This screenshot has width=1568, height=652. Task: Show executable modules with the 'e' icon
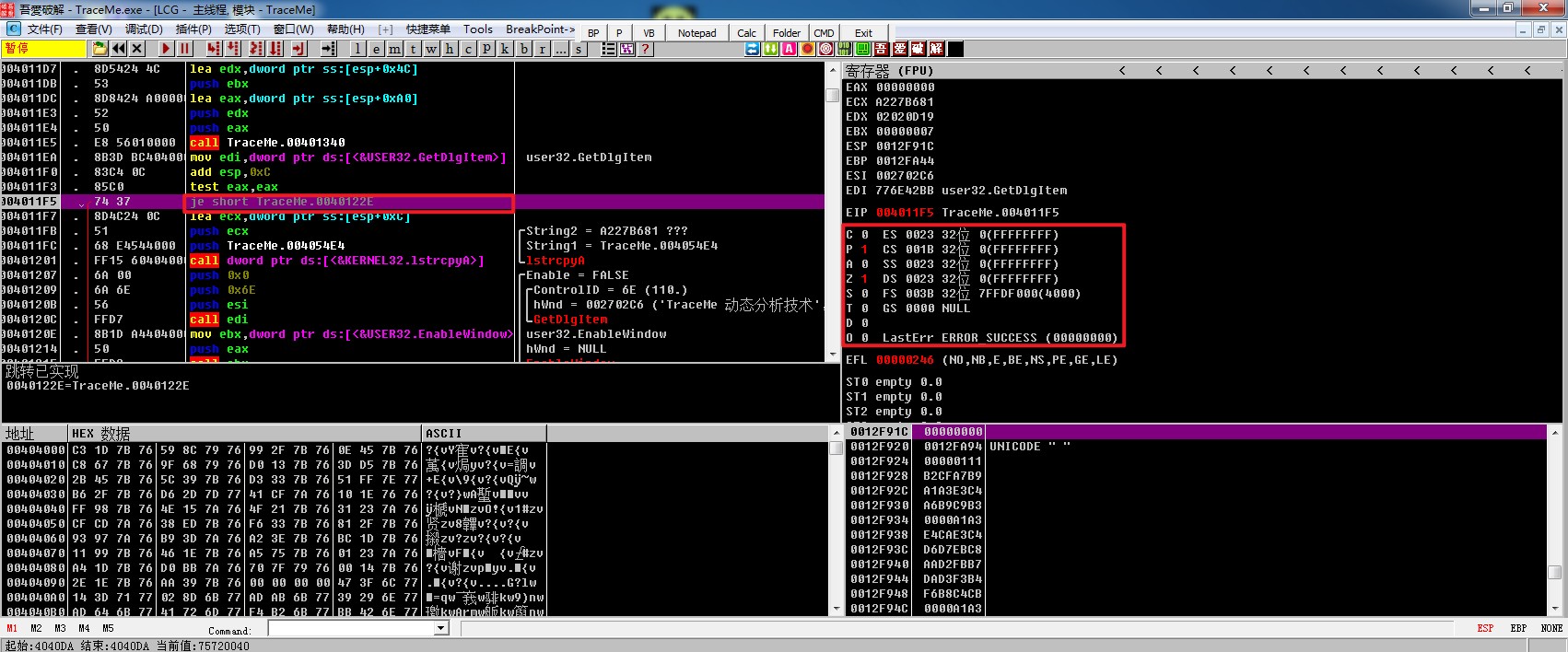[x=376, y=49]
